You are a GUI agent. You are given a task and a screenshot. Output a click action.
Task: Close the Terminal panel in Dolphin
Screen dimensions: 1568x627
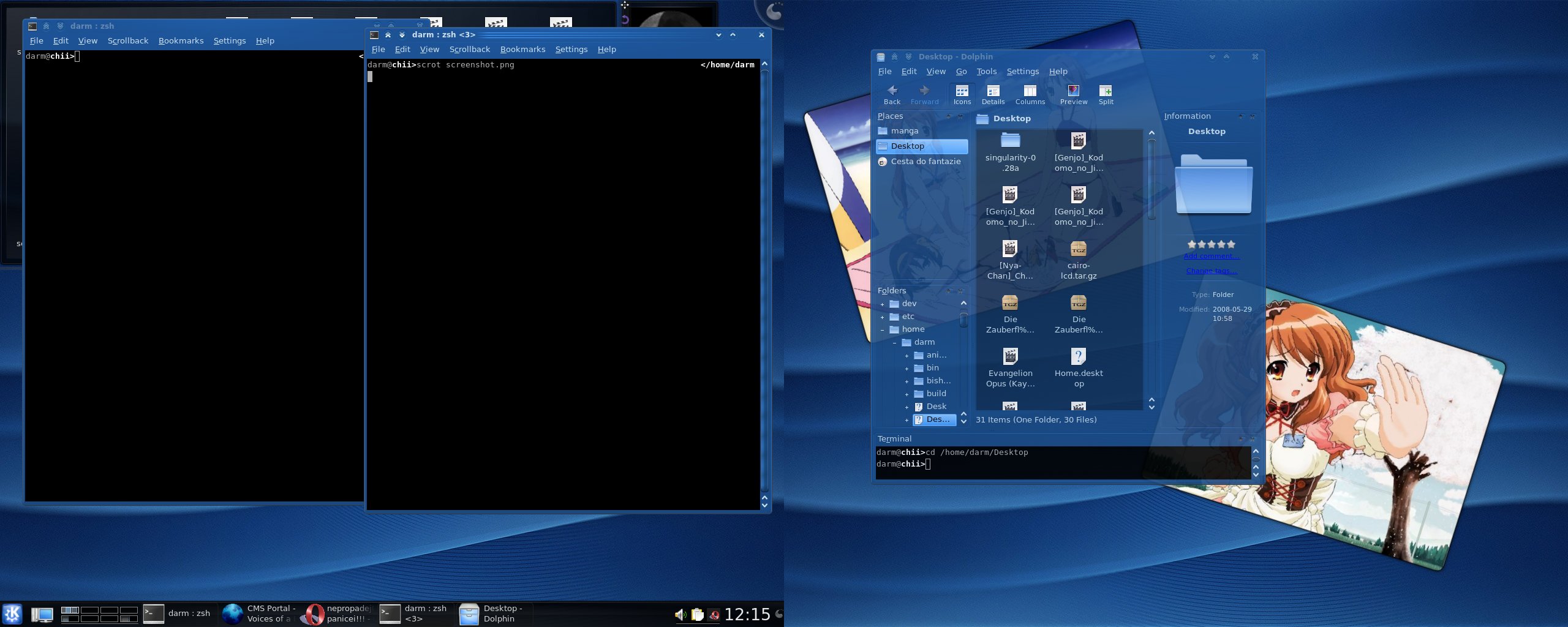click(x=1253, y=439)
